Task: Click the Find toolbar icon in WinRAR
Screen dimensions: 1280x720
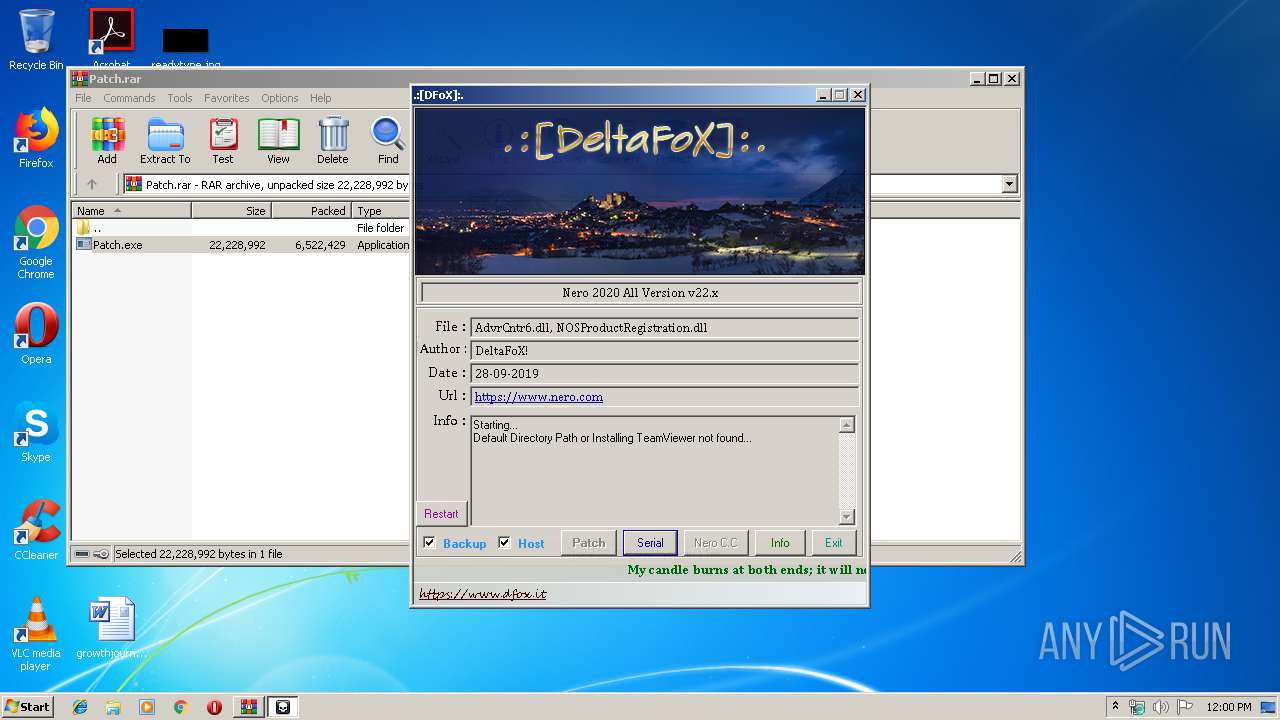Action: tap(388, 141)
